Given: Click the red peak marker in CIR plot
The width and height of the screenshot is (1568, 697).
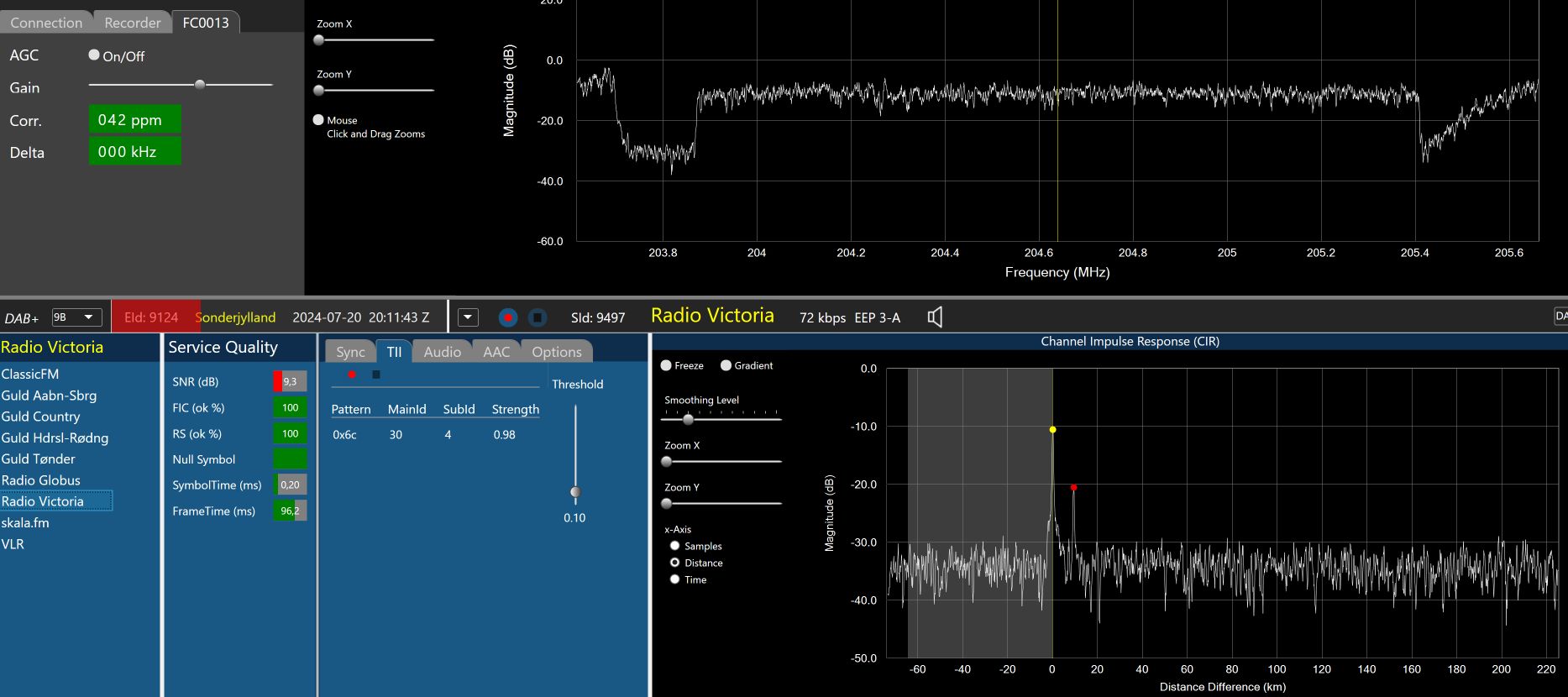Looking at the screenshot, I should (1073, 487).
